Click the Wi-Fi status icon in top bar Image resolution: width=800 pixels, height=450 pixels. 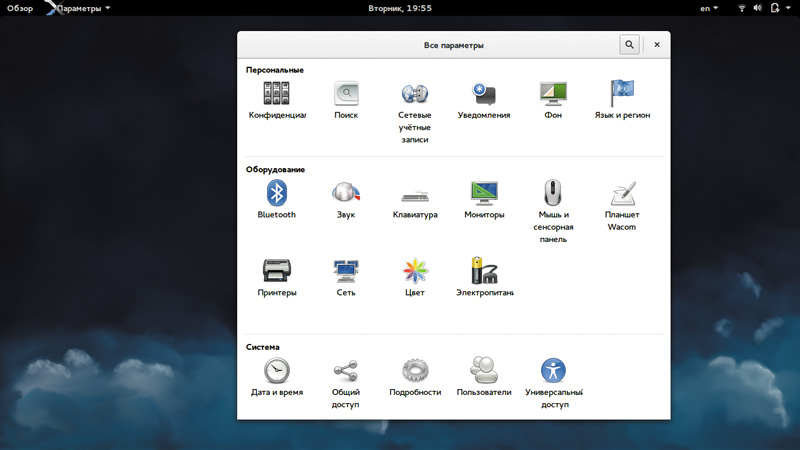tap(742, 8)
